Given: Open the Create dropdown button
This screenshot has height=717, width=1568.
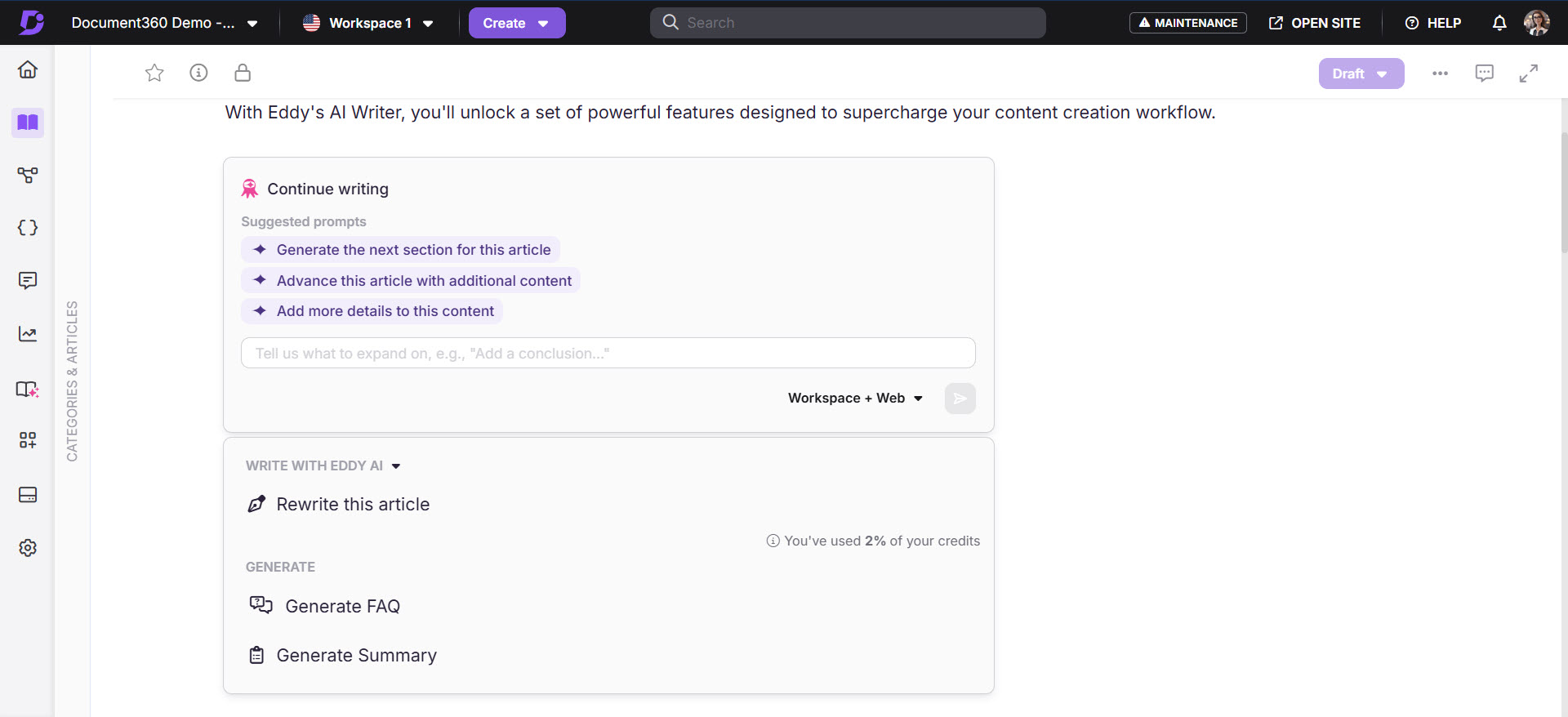Looking at the screenshot, I should (x=517, y=23).
